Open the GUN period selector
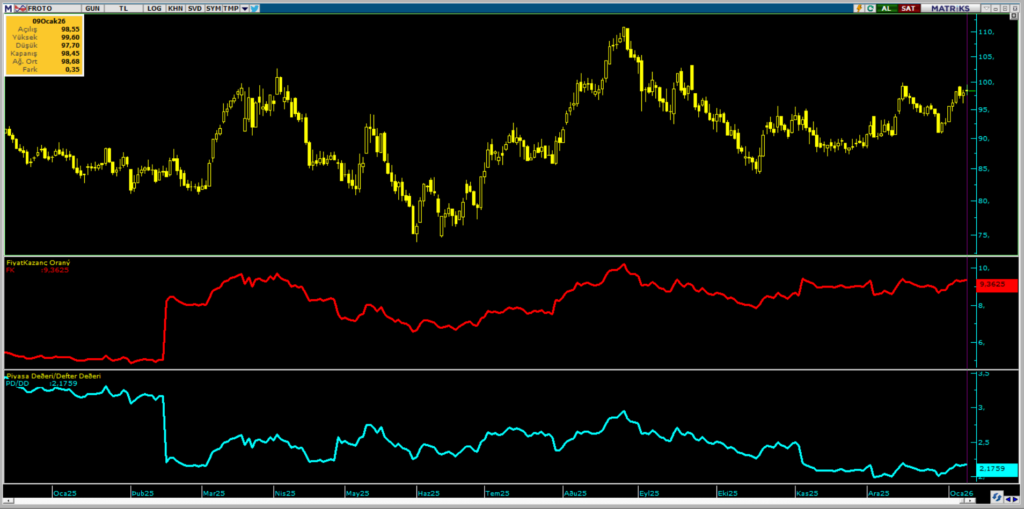 pos(93,7)
